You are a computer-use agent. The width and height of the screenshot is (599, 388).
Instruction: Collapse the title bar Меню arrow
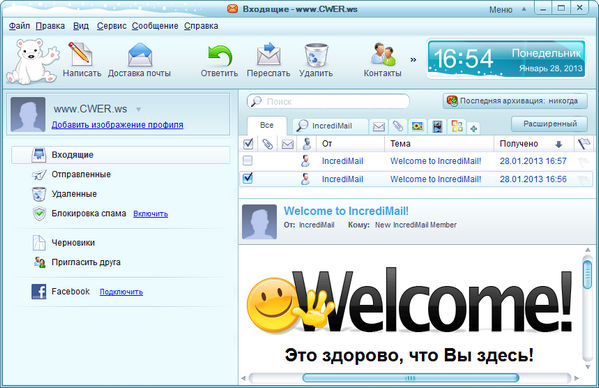524,10
